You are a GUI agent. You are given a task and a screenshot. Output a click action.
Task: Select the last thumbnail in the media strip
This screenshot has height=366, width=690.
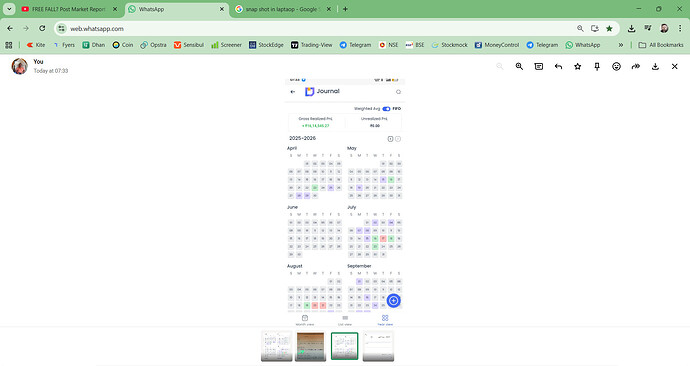[x=378, y=346]
